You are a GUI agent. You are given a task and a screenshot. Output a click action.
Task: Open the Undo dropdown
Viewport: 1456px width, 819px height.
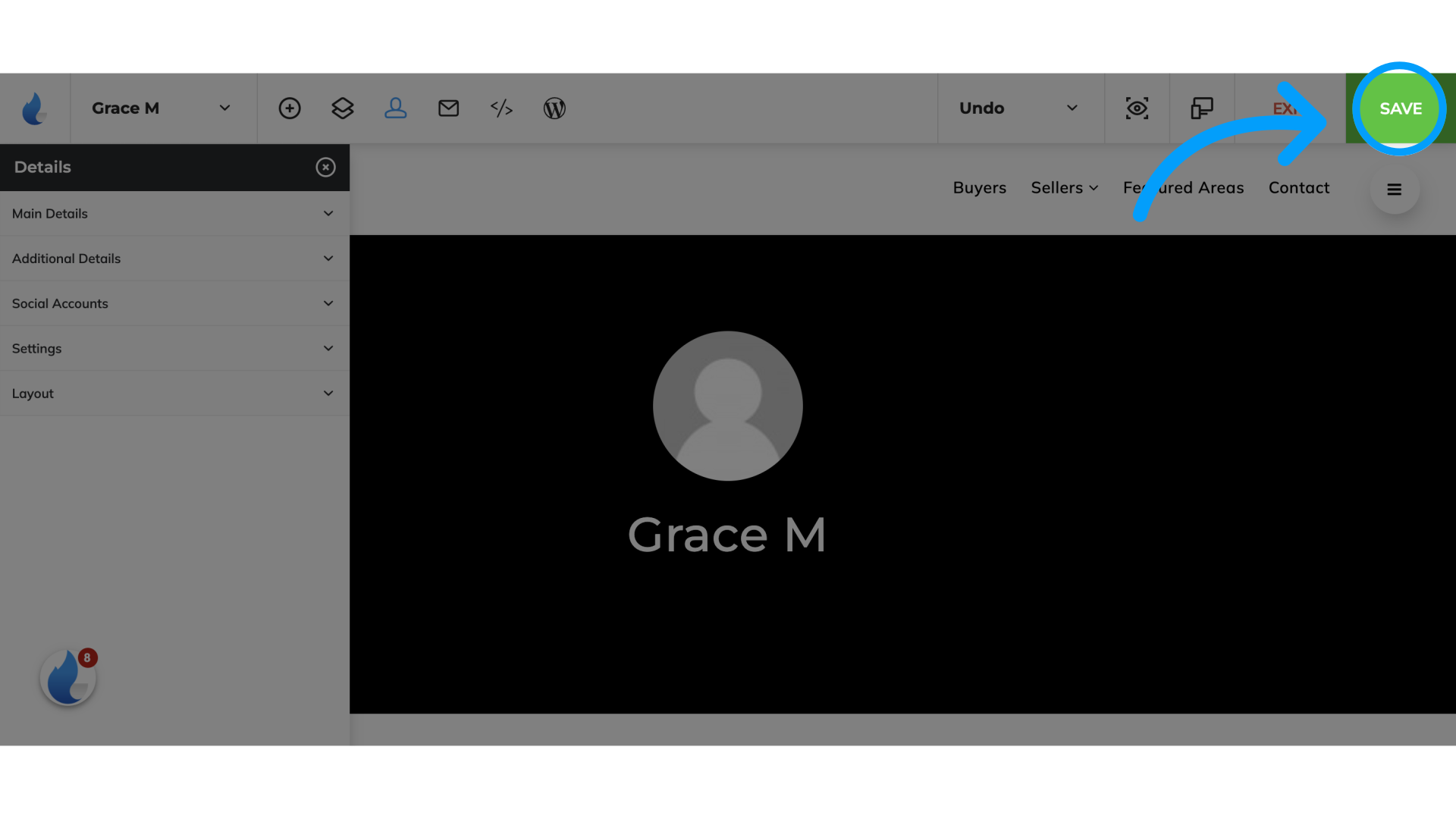coord(1021,108)
